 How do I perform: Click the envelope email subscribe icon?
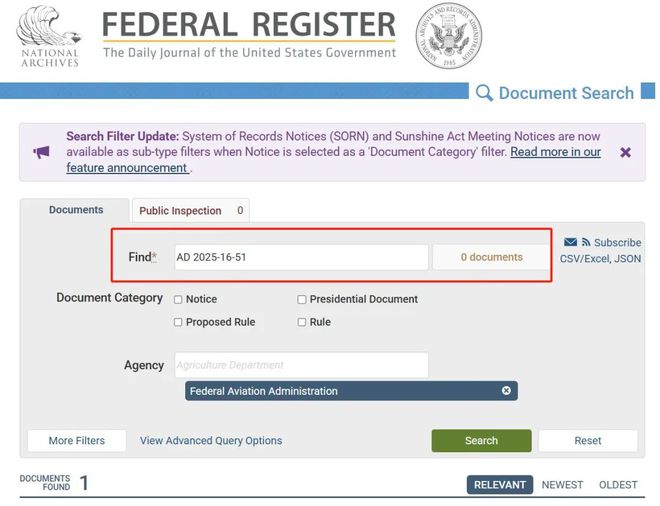tap(570, 242)
